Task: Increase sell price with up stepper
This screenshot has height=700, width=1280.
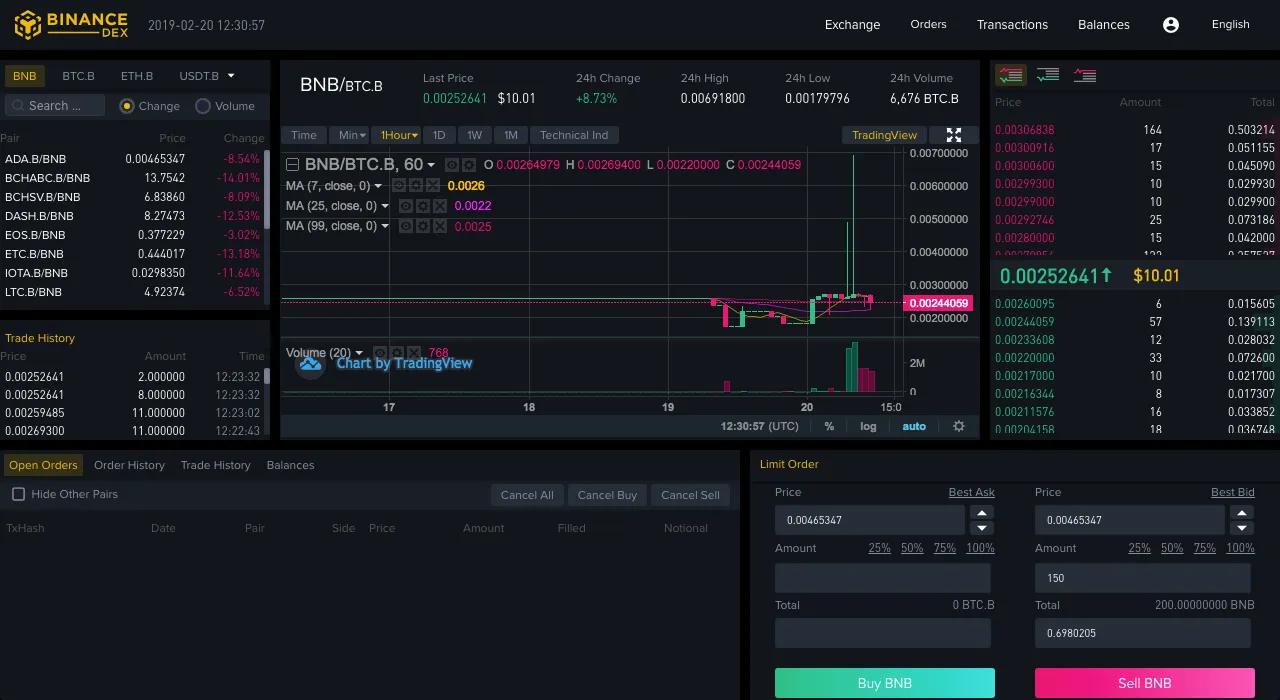Action: click(1242, 512)
